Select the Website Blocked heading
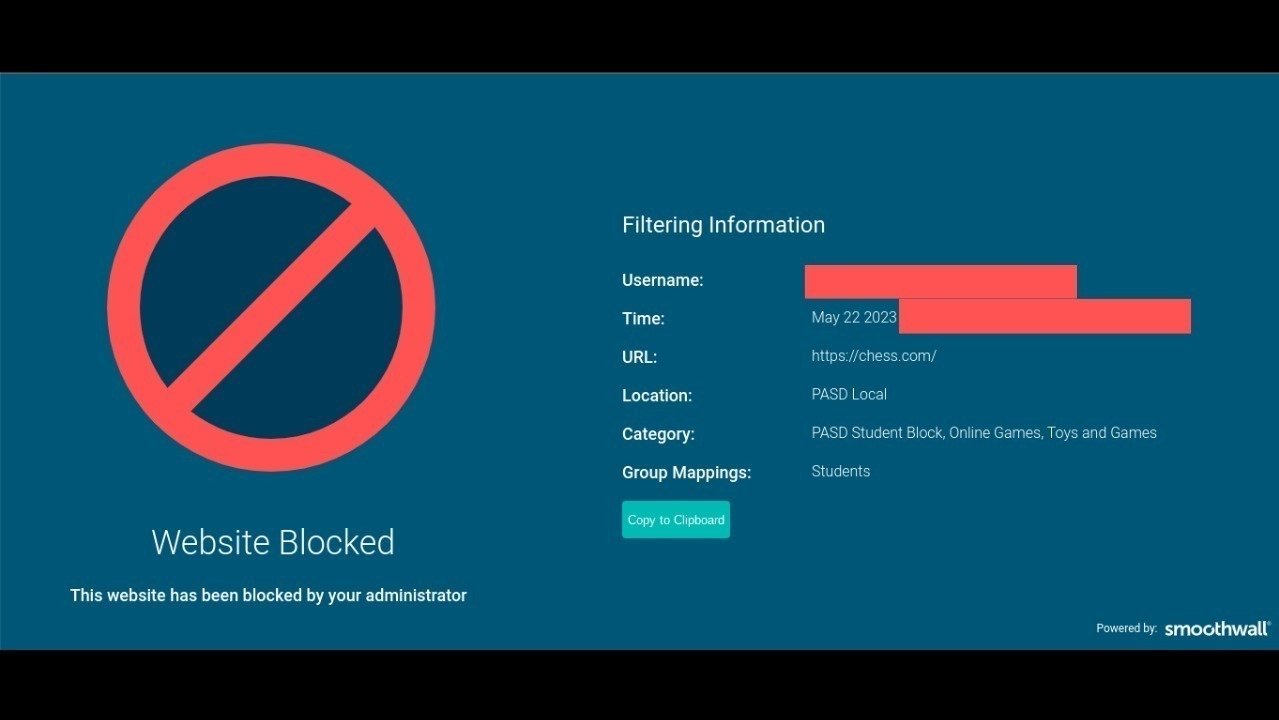This screenshot has width=1279, height=720. click(x=273, y=542)
